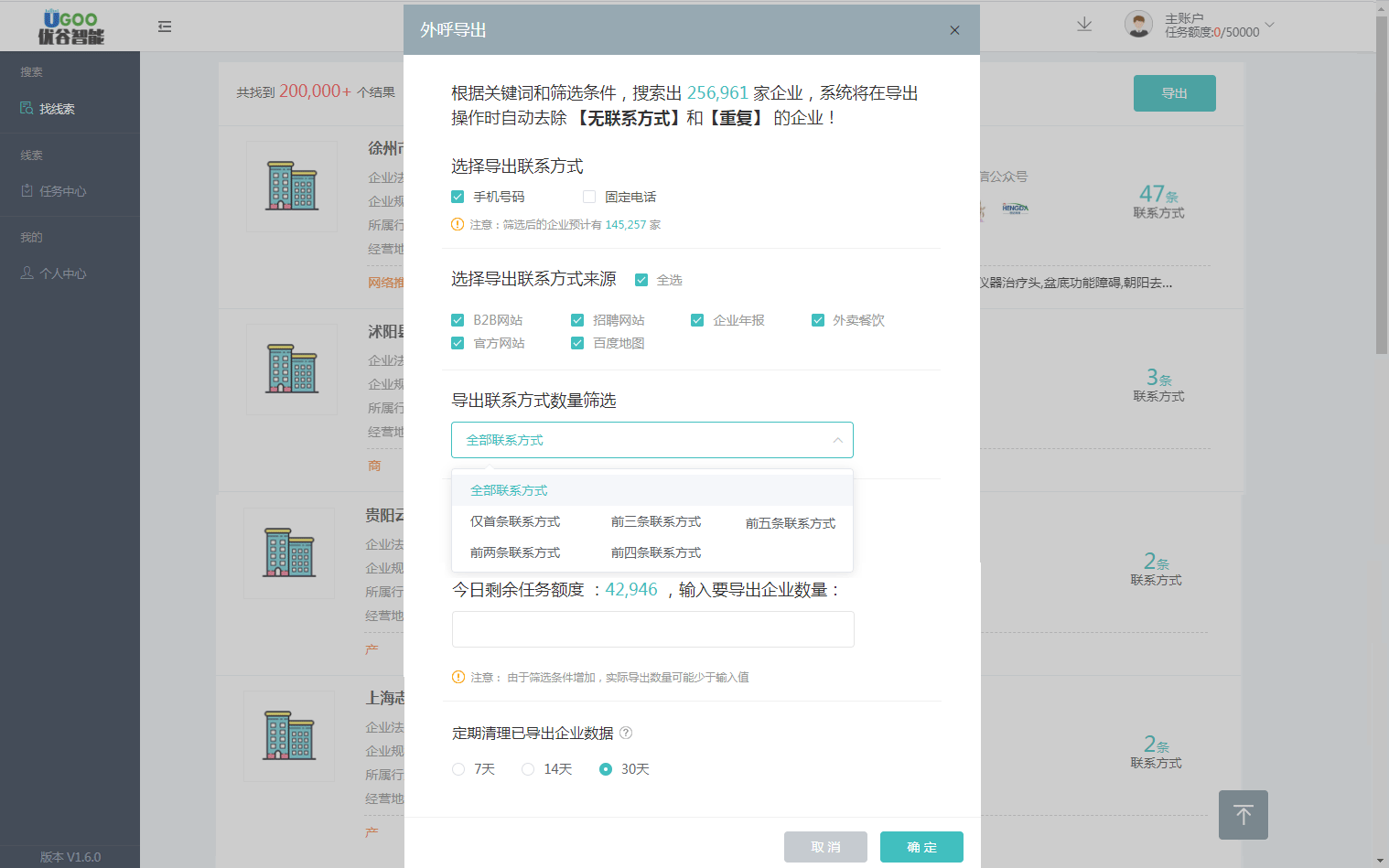
Task: Select the 30天 cleanup option
Action: (x=606, y=769)
